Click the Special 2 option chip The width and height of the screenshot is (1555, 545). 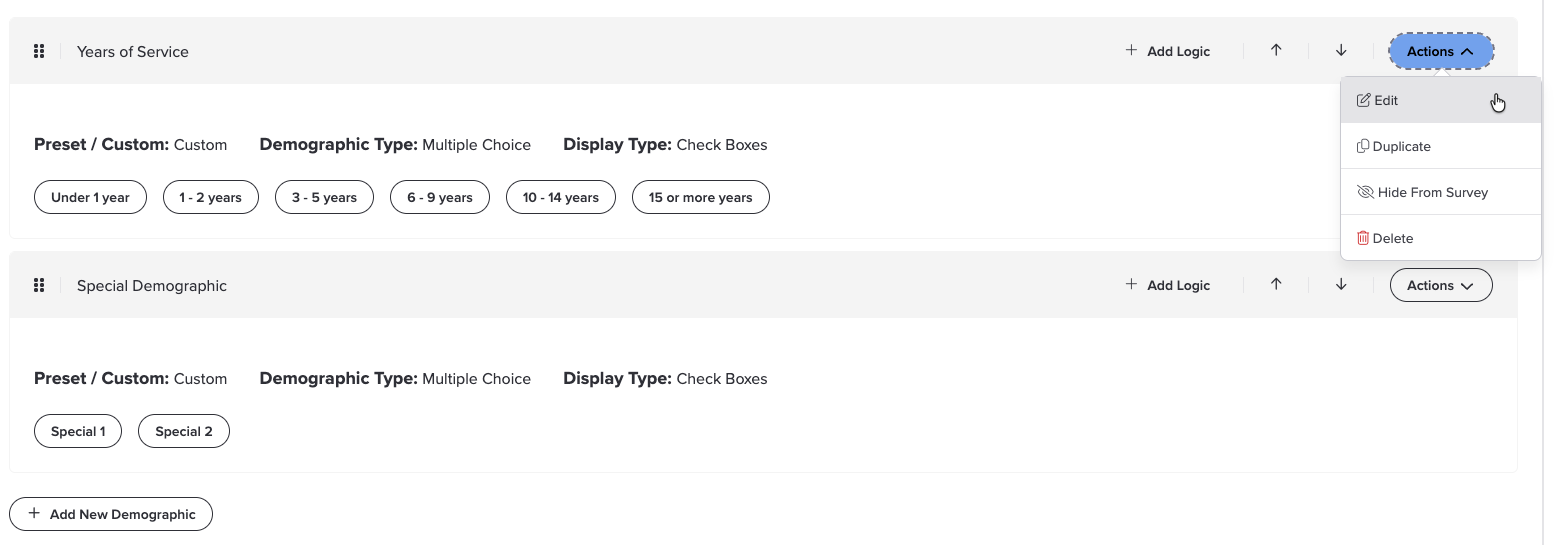click(x=184, y=431)
